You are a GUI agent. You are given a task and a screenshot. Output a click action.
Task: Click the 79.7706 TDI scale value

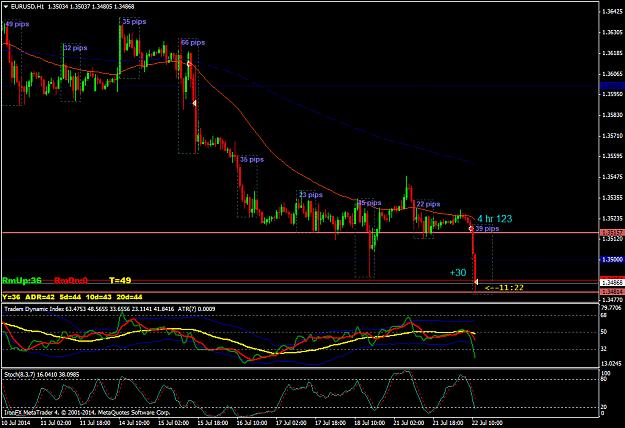pos(611,308)
